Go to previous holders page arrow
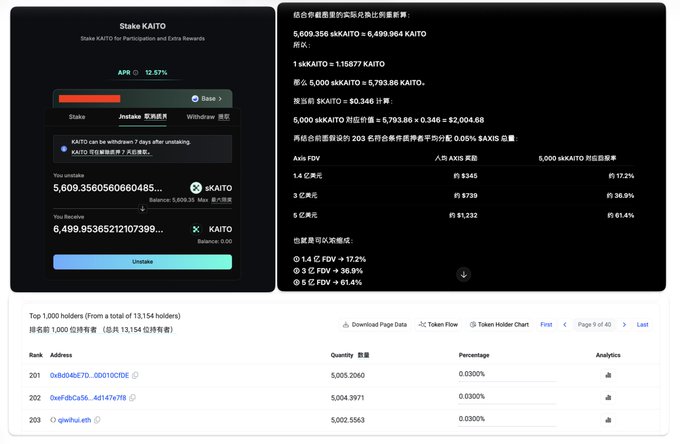The height and width of the screenshot is (444, 680). (x=565, y=324)
